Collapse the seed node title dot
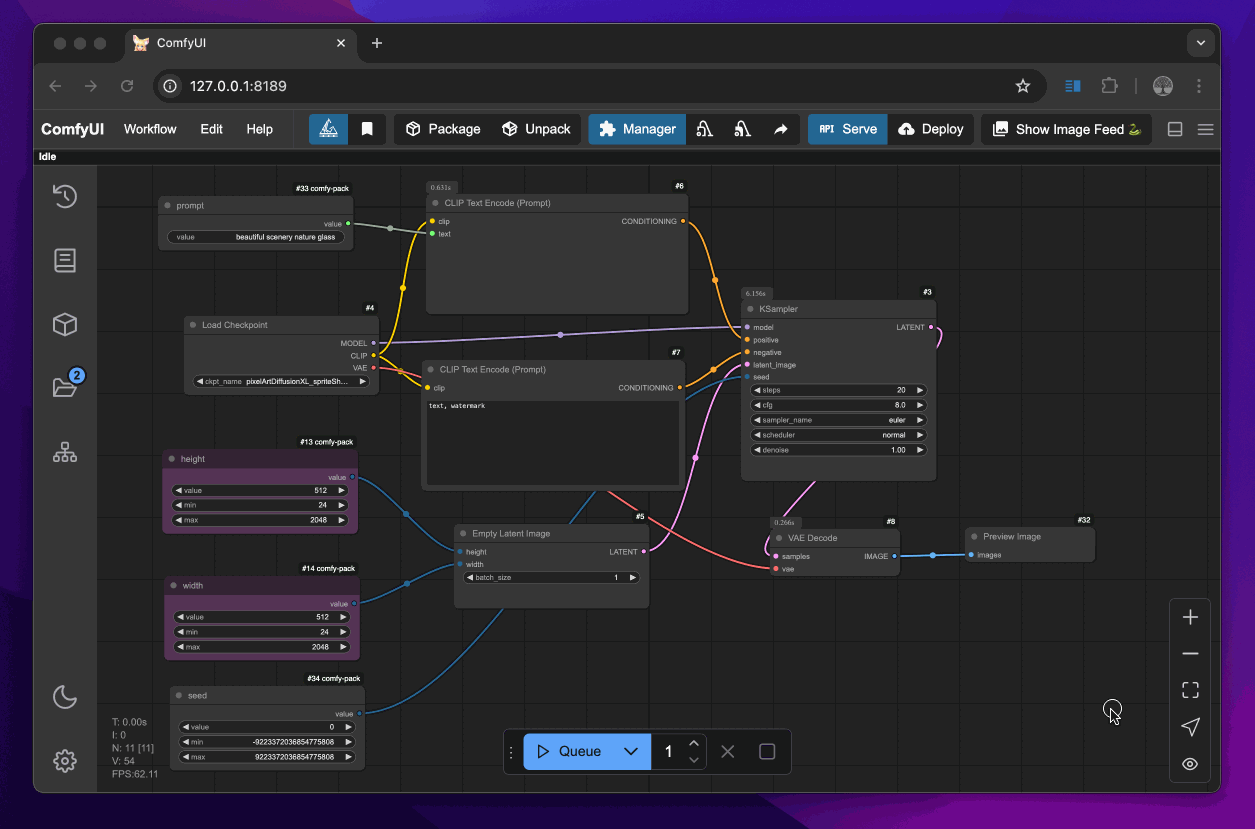Screen dimensions: 1255x829 click(x=178, y=695)
